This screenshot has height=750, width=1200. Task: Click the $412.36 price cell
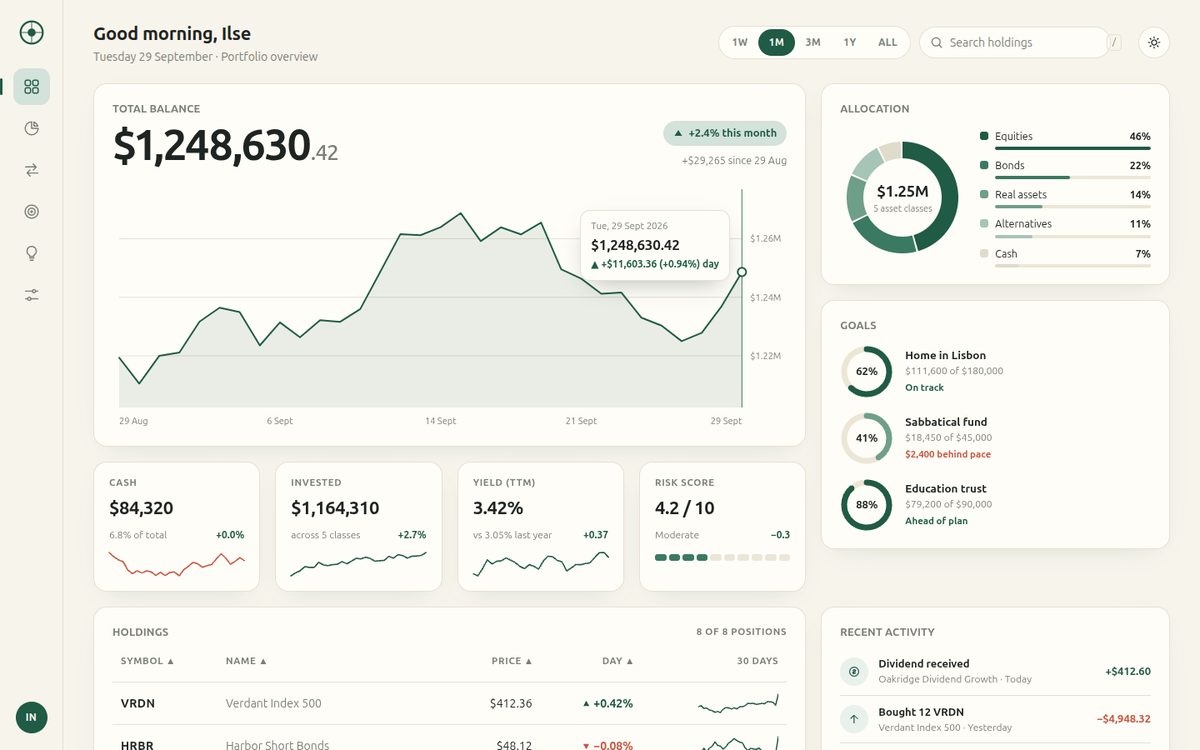pos(511,704)
